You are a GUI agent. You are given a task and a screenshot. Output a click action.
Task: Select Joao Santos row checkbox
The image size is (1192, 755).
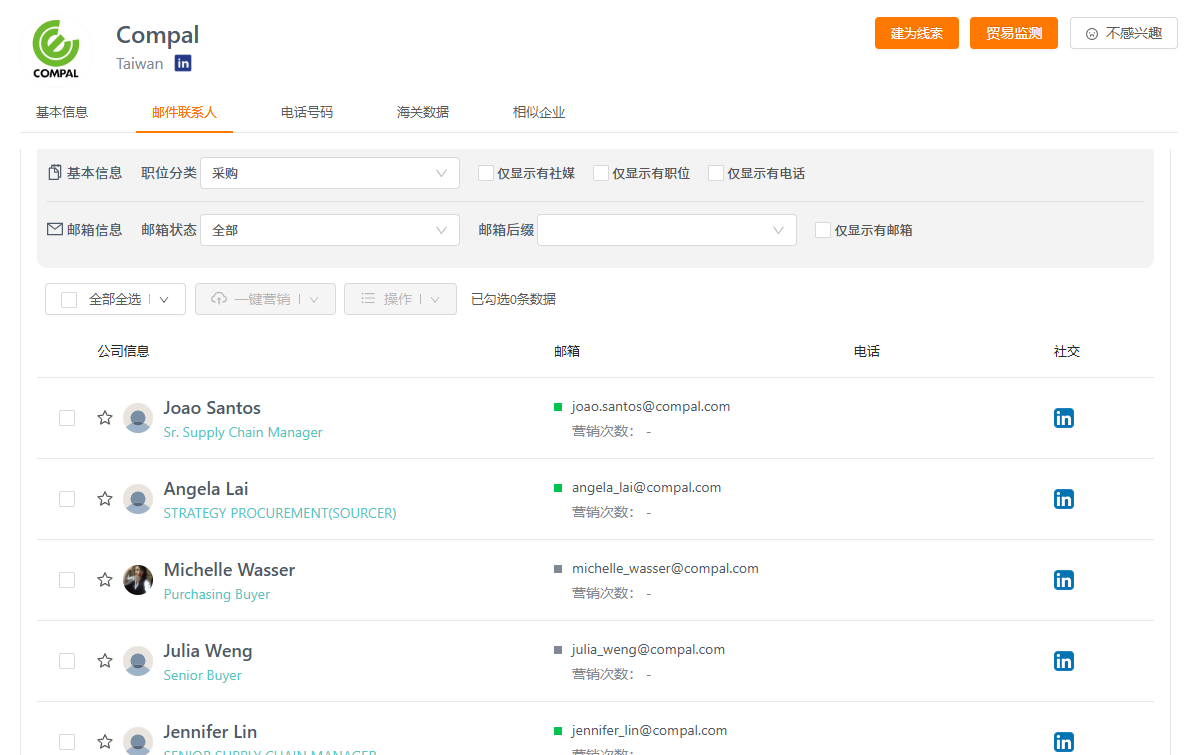pyautogui.click(x=67, y=418)
